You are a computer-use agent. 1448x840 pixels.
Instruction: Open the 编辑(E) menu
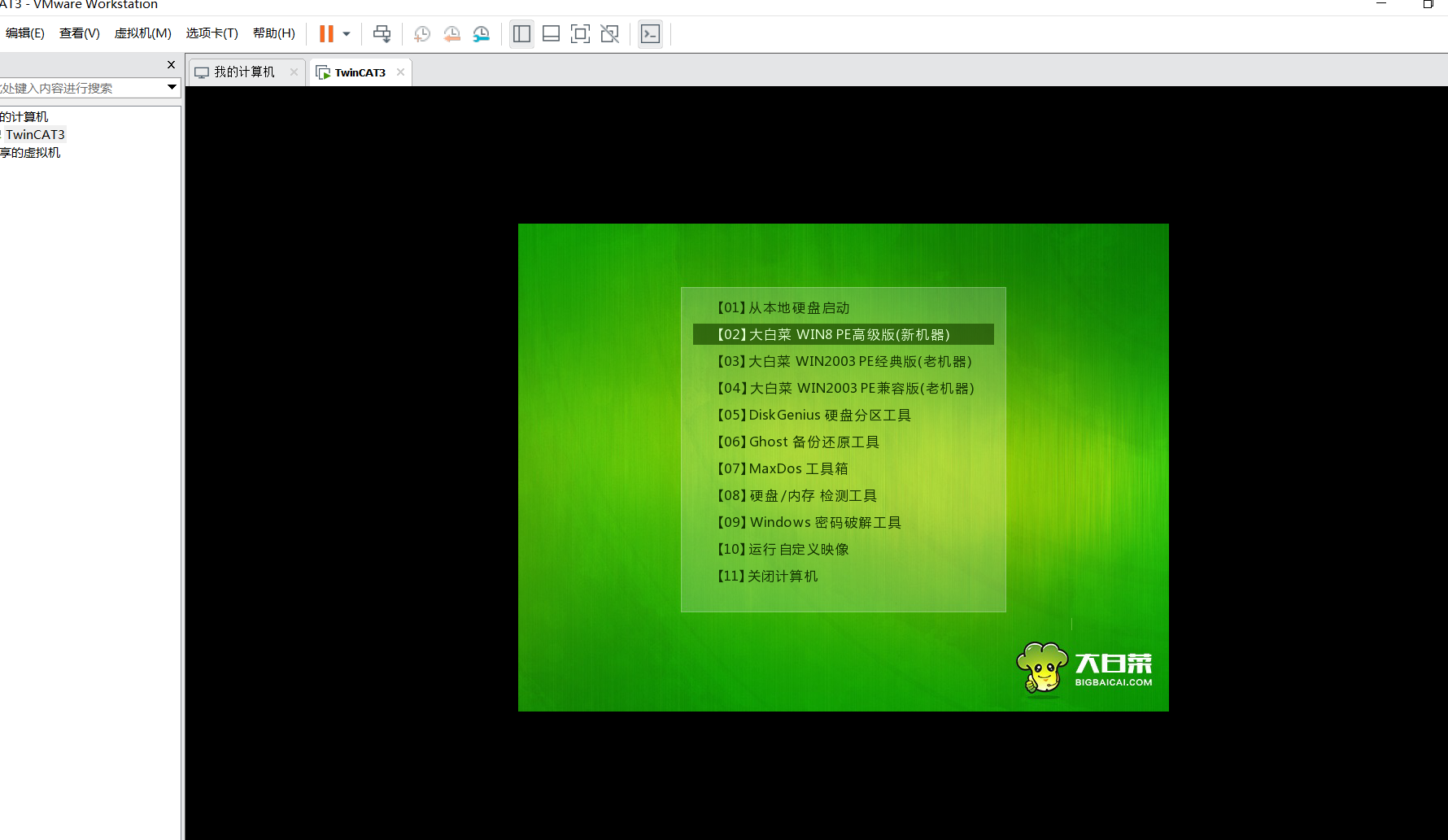pyautogui.click(x=24, y=33)
